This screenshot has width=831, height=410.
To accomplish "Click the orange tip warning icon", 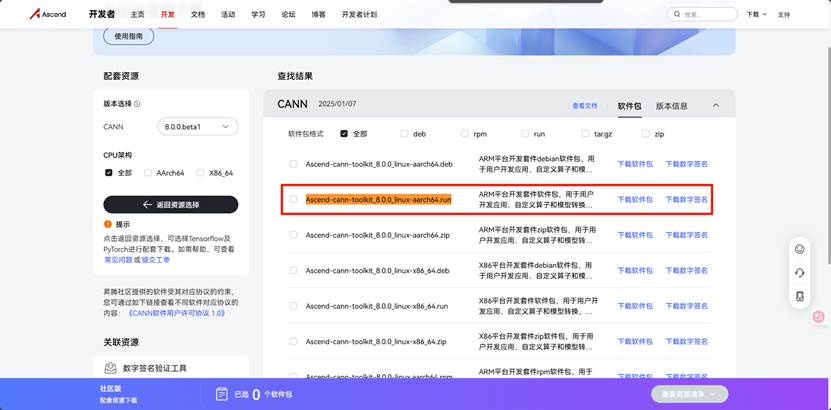I will click(x=108, y=224).
